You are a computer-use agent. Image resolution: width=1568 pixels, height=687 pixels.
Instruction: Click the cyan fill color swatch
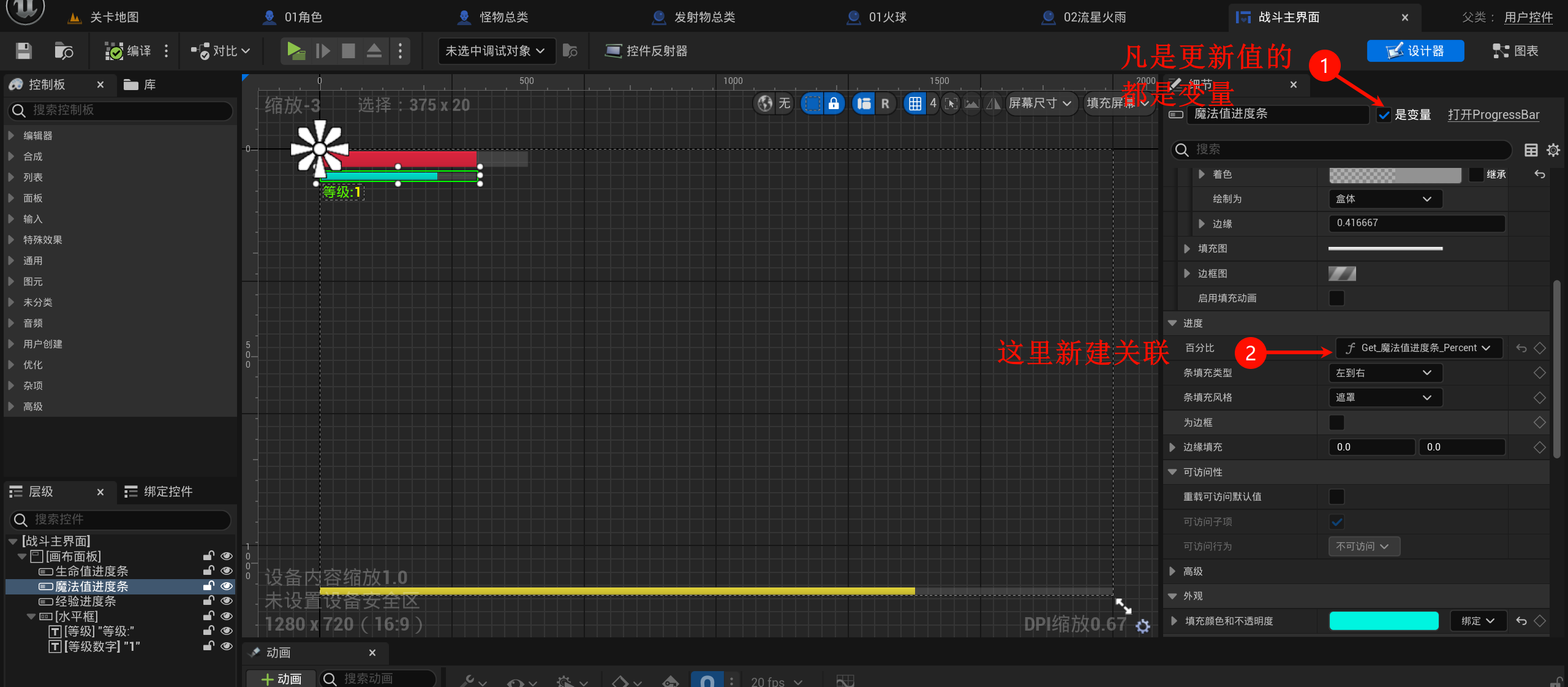coord(1383,621)
